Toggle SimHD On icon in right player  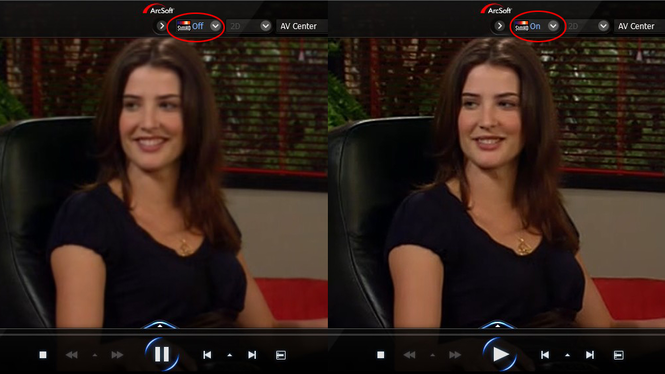(x=522, y=26)
